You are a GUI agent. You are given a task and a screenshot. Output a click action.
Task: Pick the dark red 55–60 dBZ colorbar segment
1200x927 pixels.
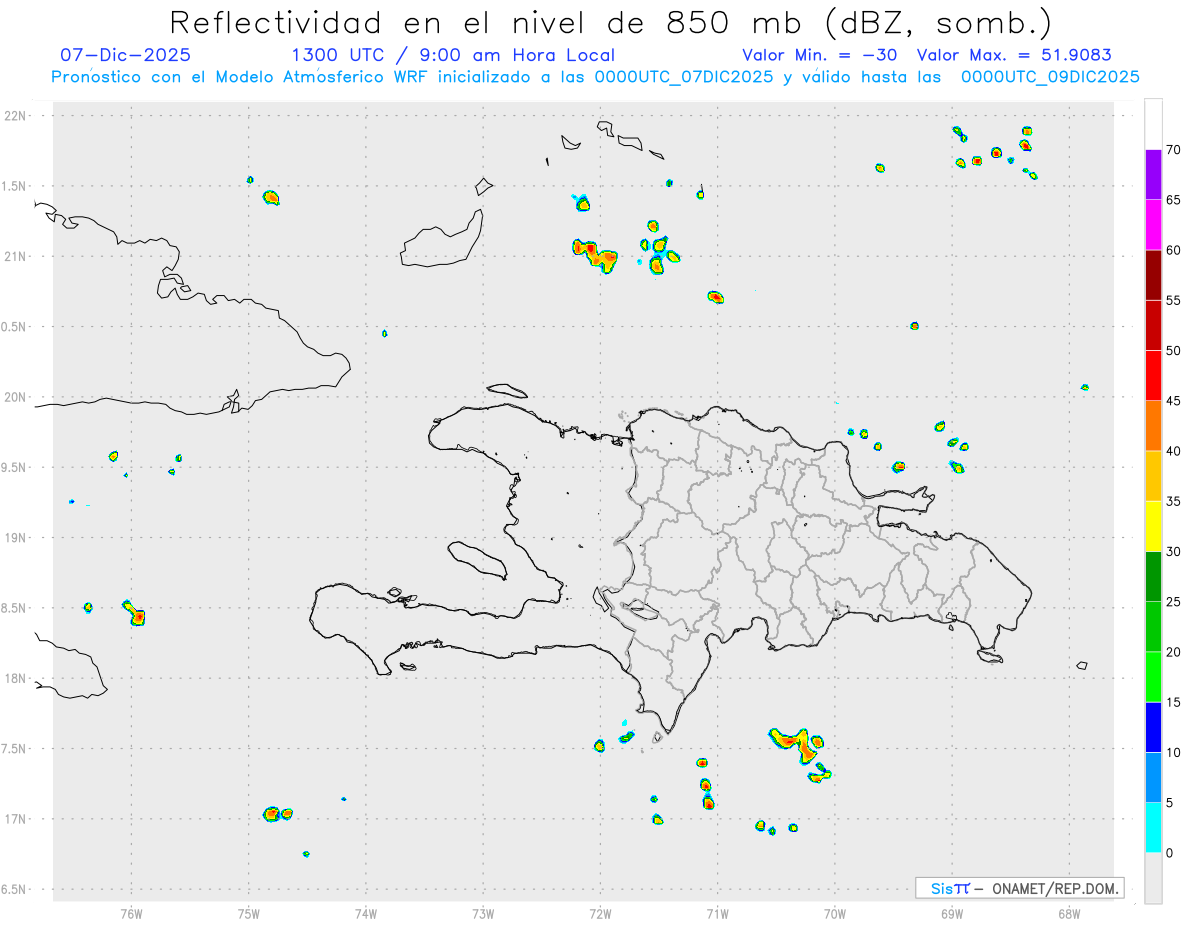[1153, 275]
